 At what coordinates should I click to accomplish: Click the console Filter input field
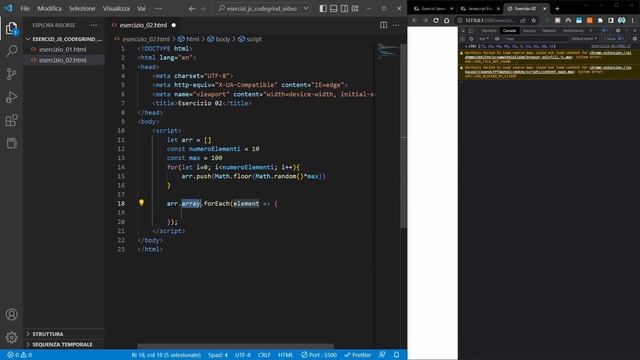pos(536,39)
